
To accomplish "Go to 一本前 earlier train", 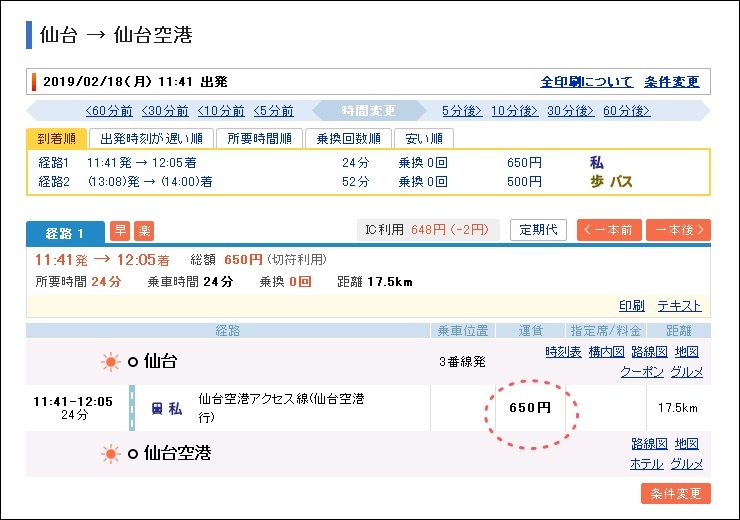I will [x=609, y=230].
